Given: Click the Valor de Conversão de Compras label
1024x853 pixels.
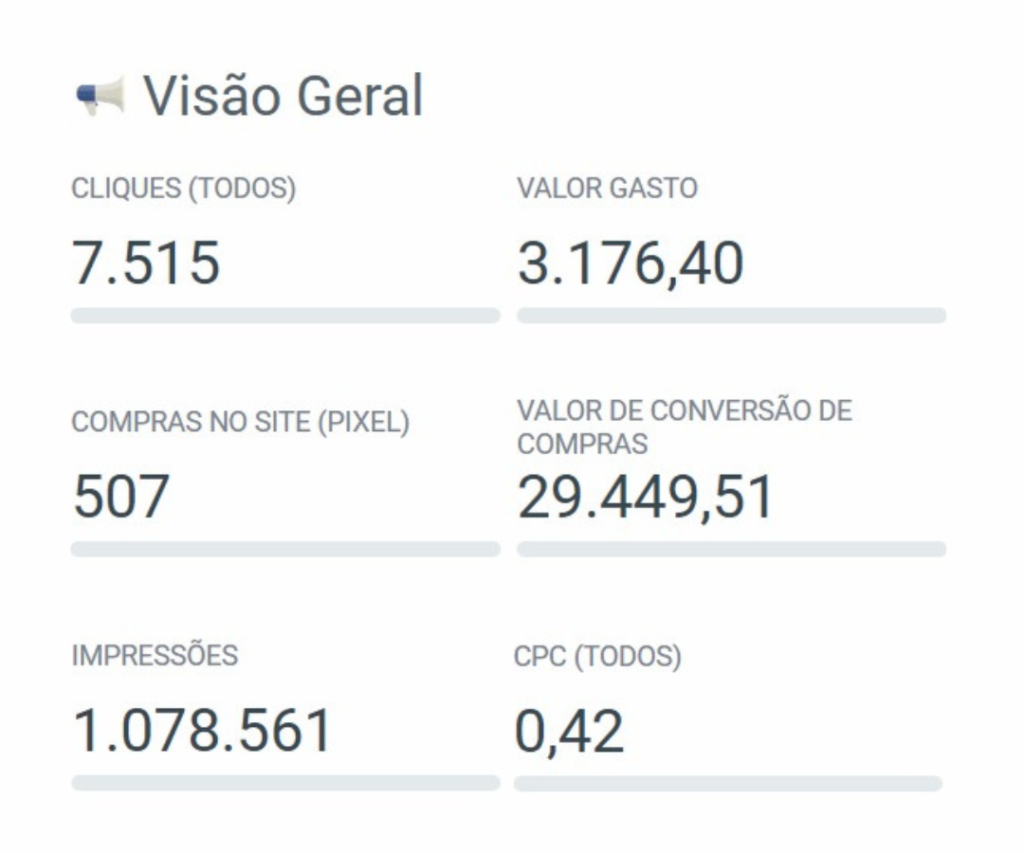Looking at the screenshot, I should 684,426.
